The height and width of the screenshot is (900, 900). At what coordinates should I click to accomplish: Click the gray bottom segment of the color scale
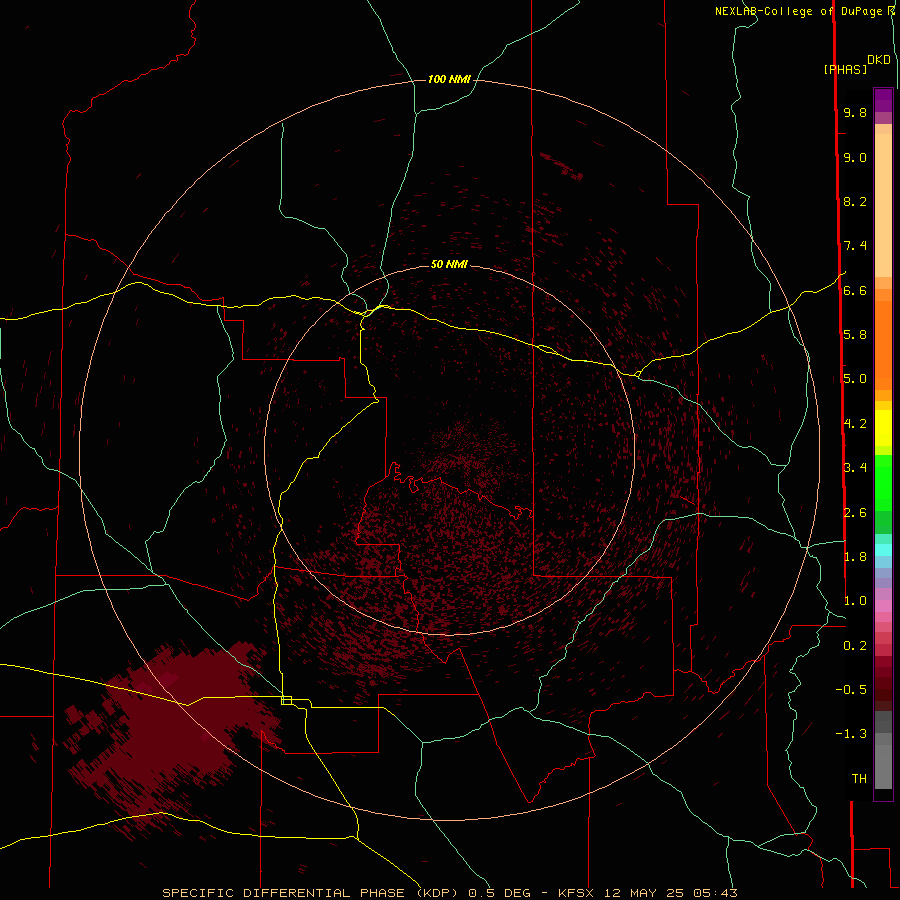(x=883, y=766)
